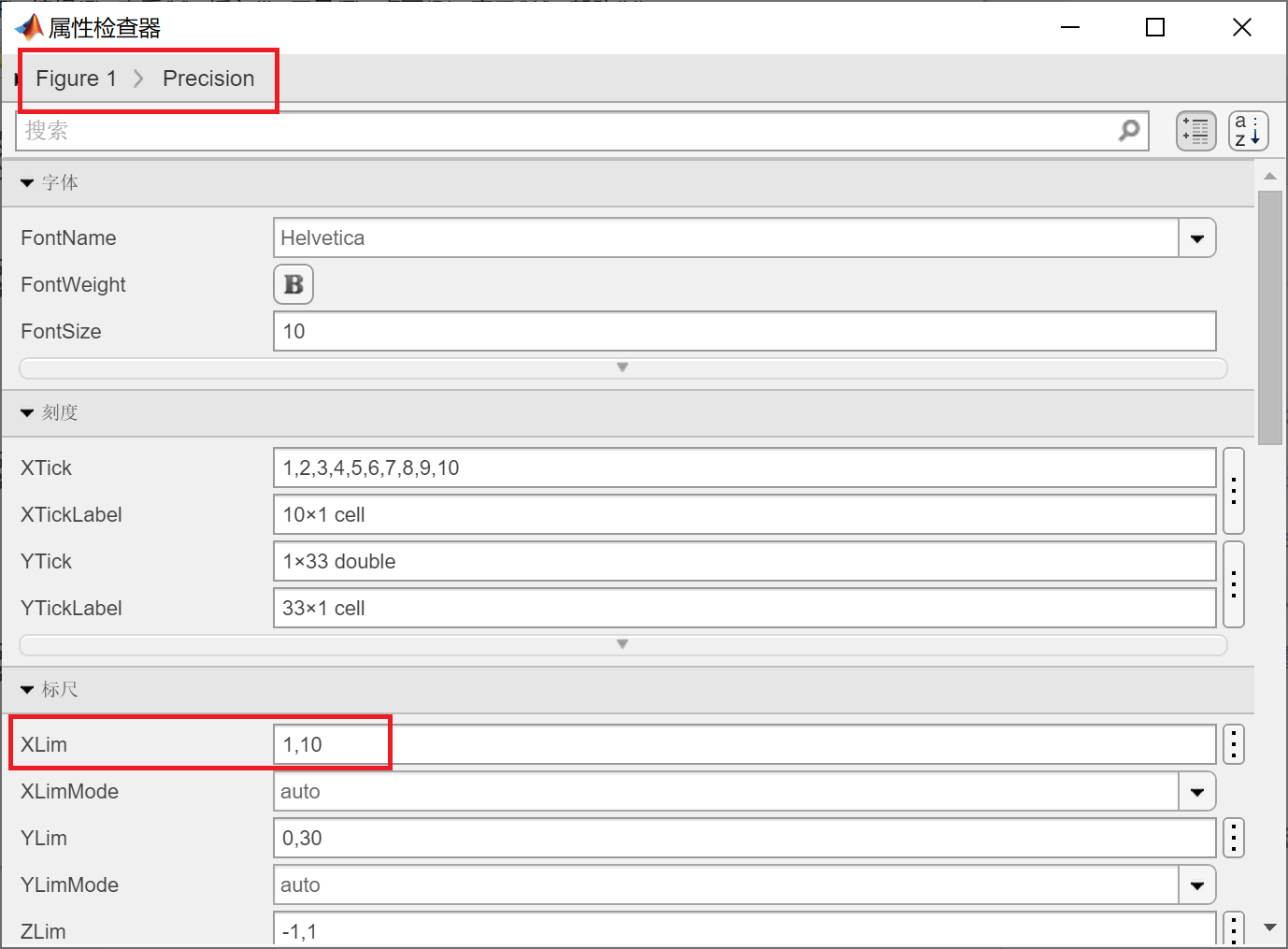This screenshot has height=949, width=1288.
Task: Toggle the bold FontWeight button
Action: click(x=293, y=284)
